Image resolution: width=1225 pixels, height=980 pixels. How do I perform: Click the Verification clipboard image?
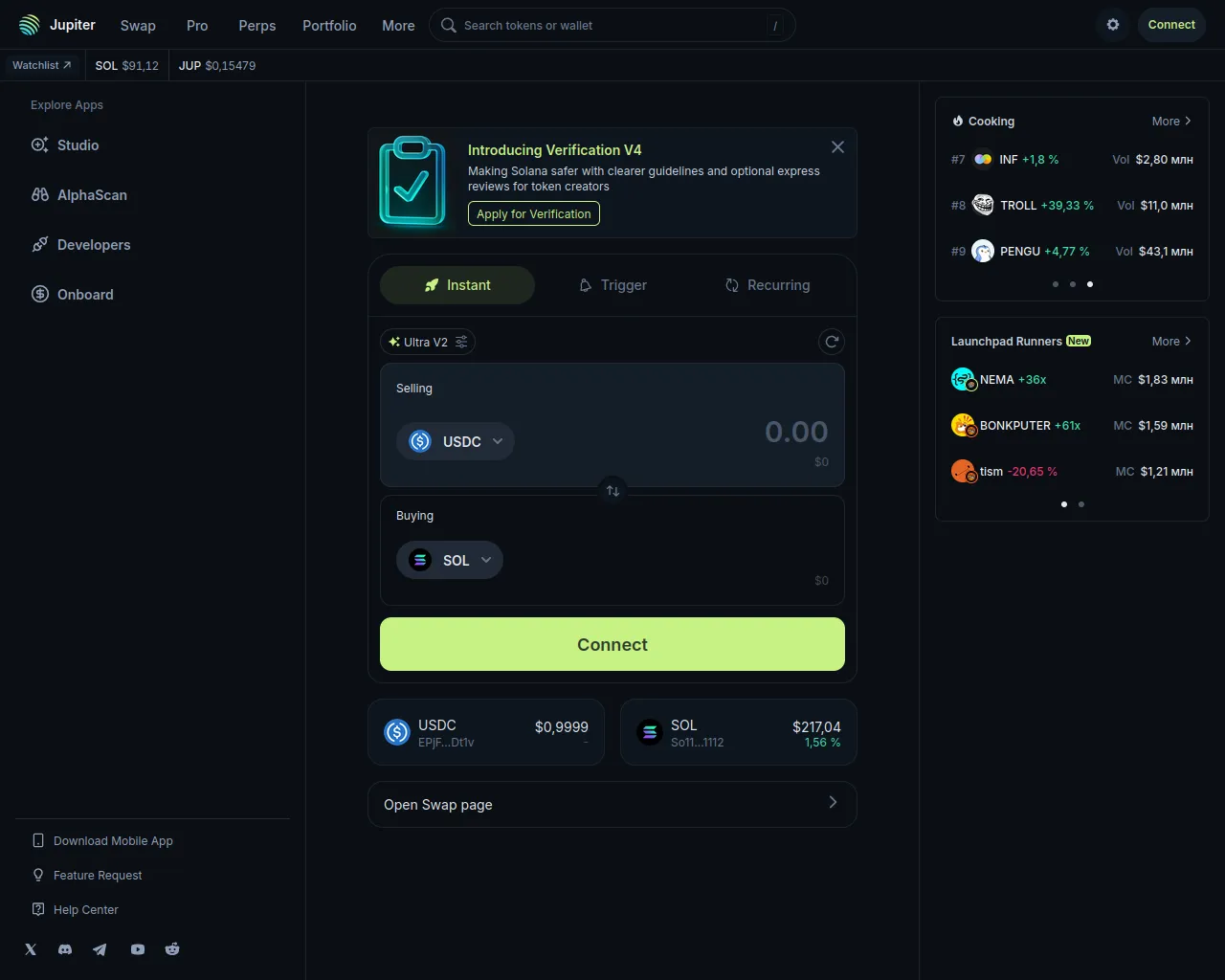point(412,182)
